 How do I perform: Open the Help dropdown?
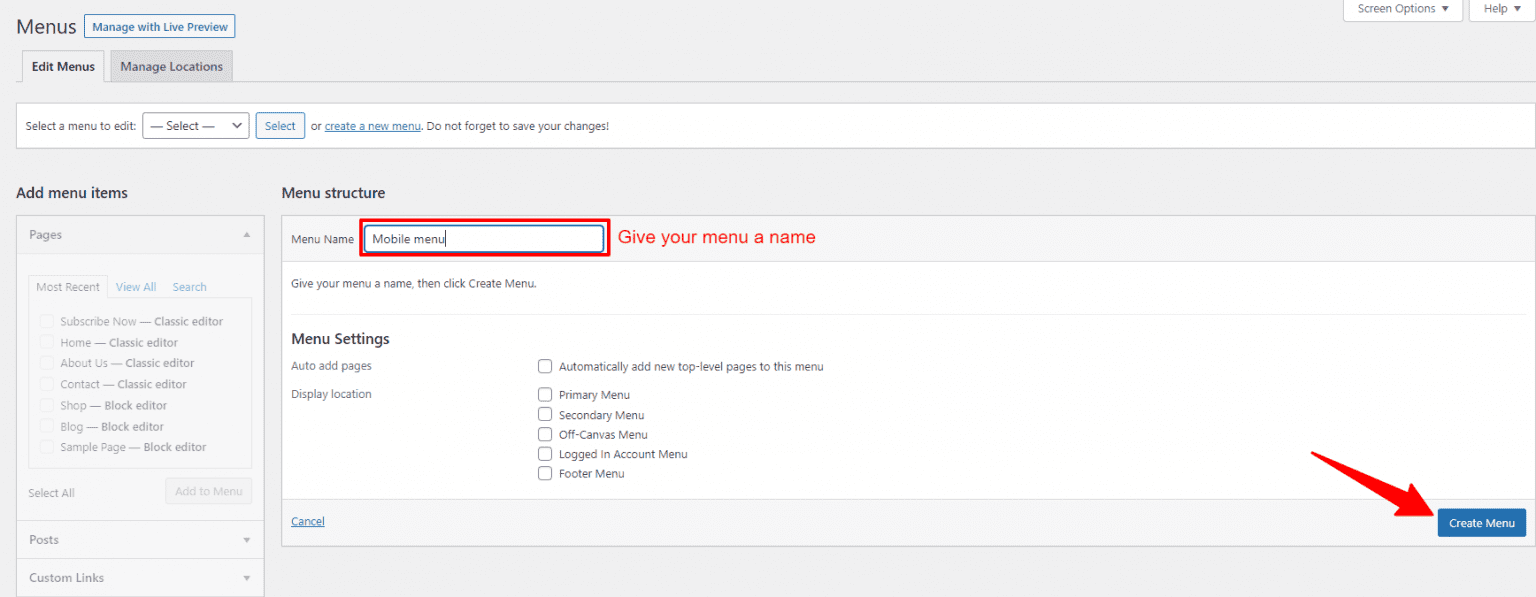point(1502,9)
